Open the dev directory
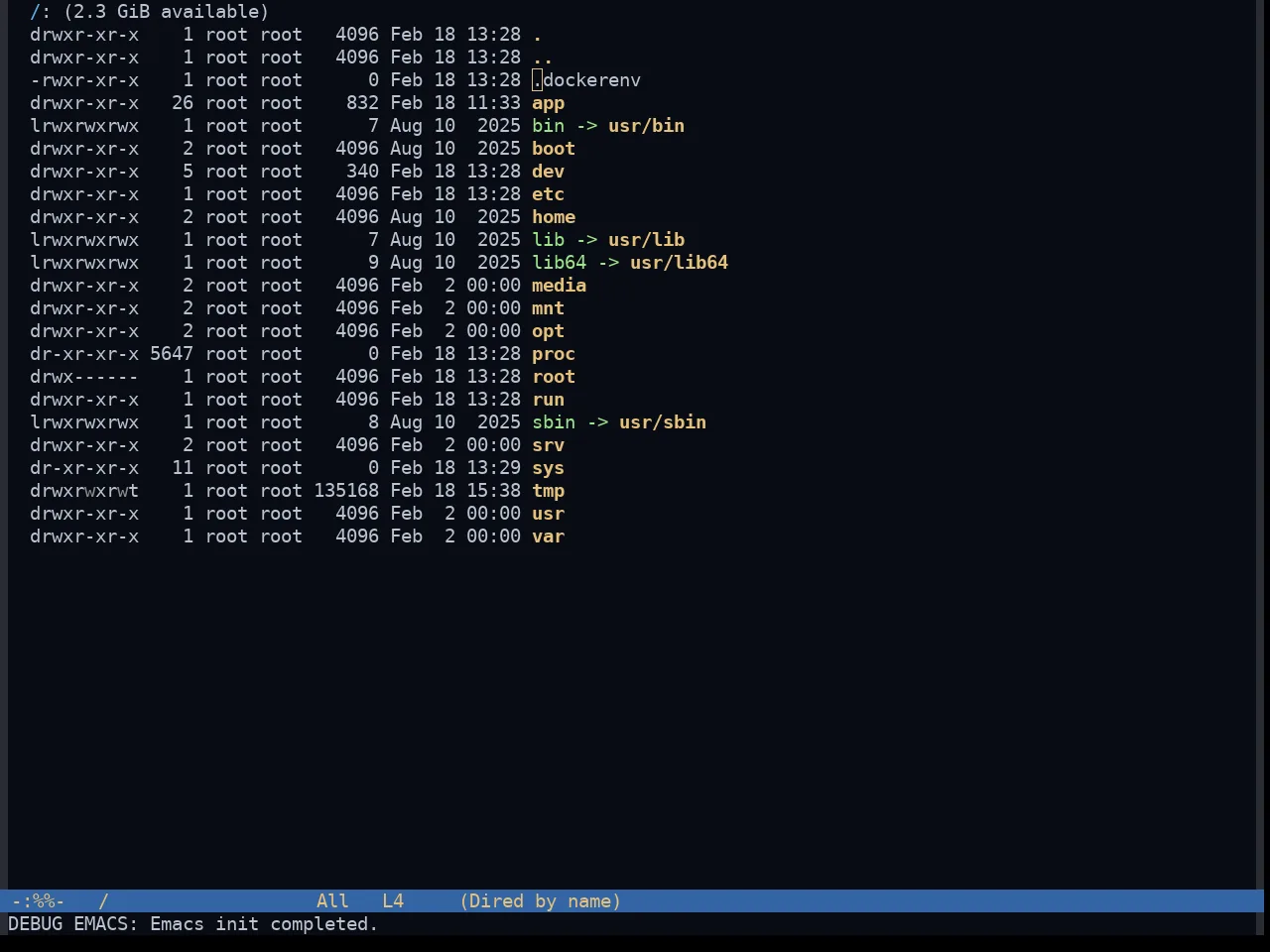The image size is (1270, 952). pyautogui.click(x=548, y=172)
